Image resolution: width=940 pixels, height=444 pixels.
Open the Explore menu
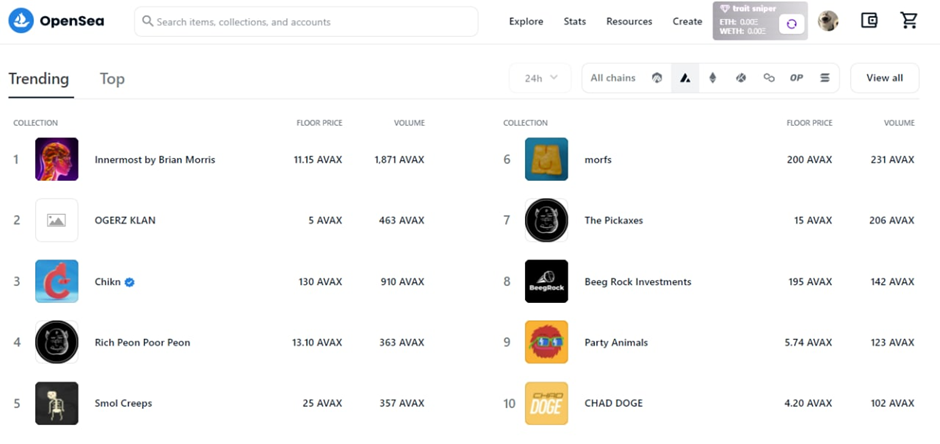coord(526,22)
